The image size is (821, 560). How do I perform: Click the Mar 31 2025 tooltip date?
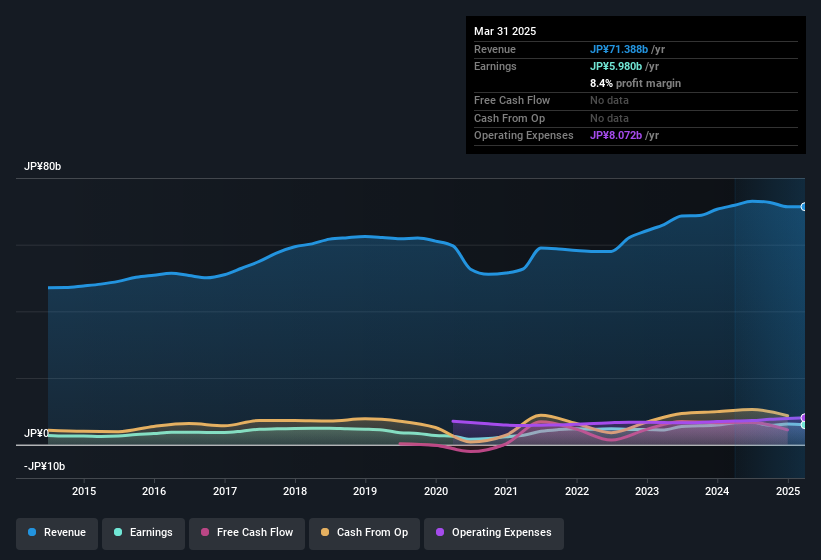[x=505, y=31]
